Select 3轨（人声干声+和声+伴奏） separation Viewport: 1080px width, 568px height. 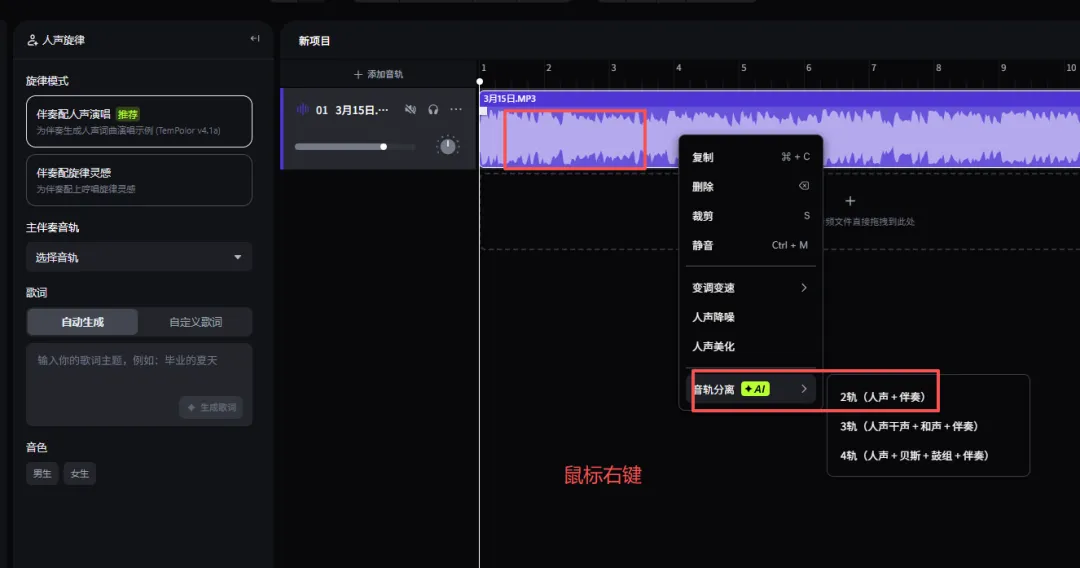909,426
